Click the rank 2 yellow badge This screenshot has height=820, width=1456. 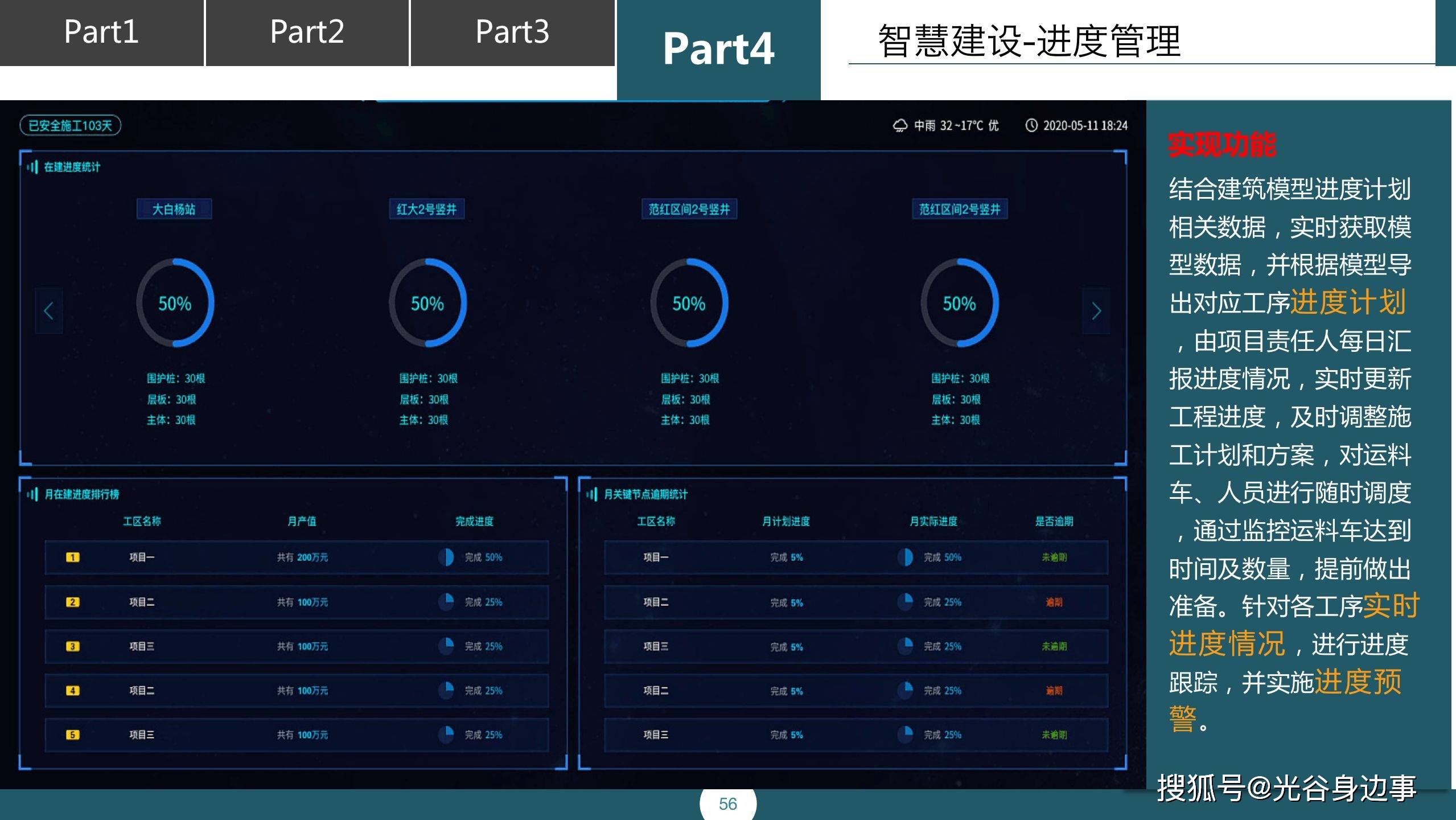click(73, 602)
